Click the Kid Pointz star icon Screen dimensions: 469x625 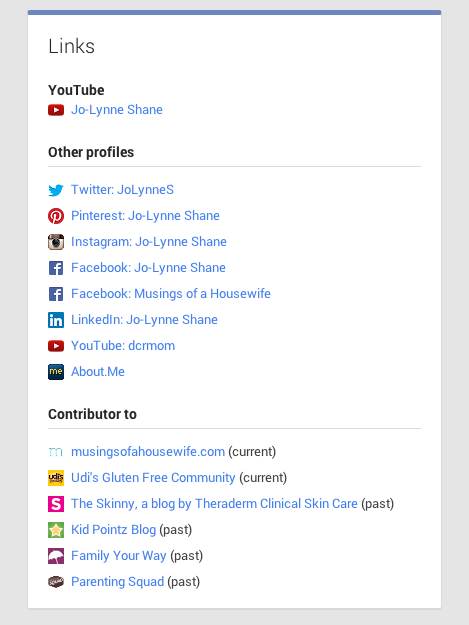point(56,530)
